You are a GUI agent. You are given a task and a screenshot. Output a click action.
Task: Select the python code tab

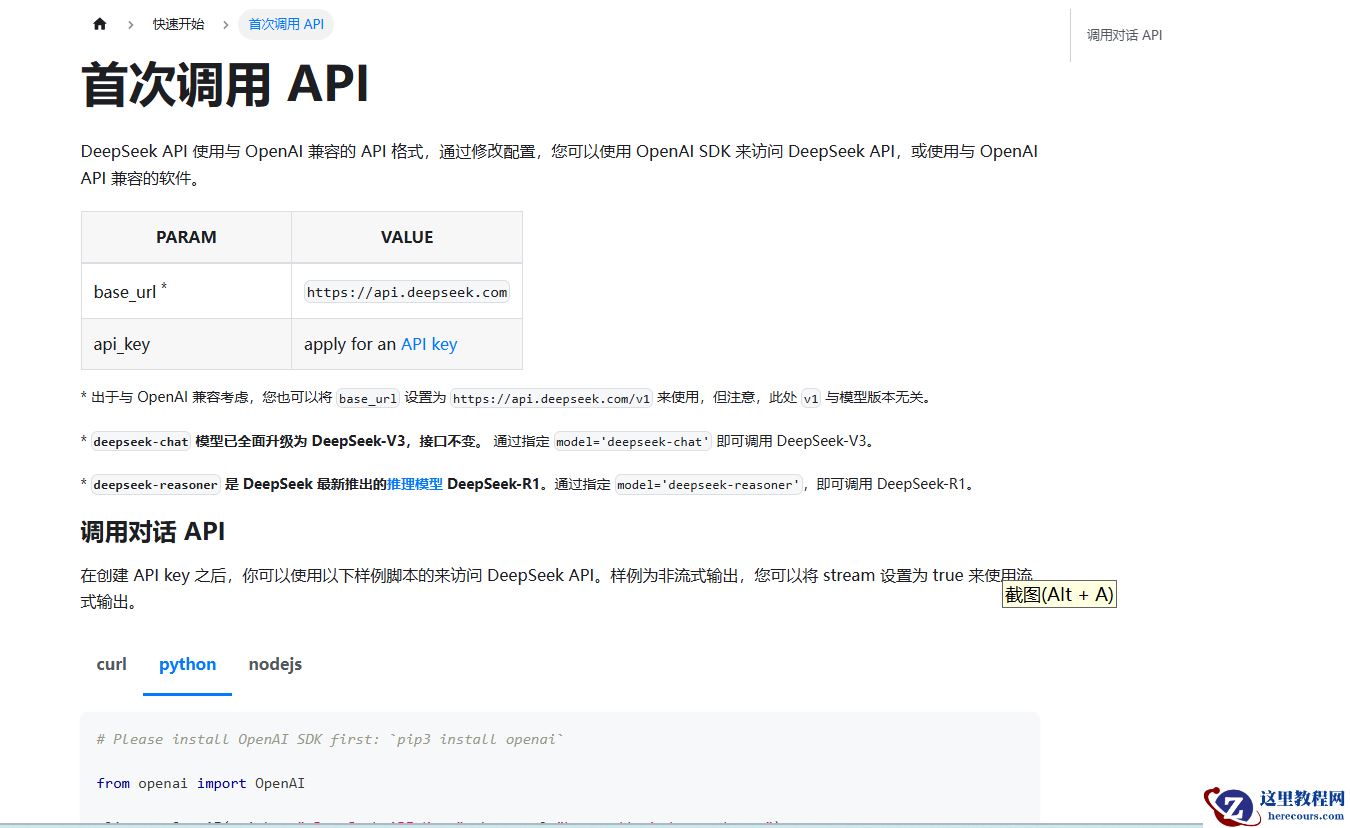pos(187,664)
